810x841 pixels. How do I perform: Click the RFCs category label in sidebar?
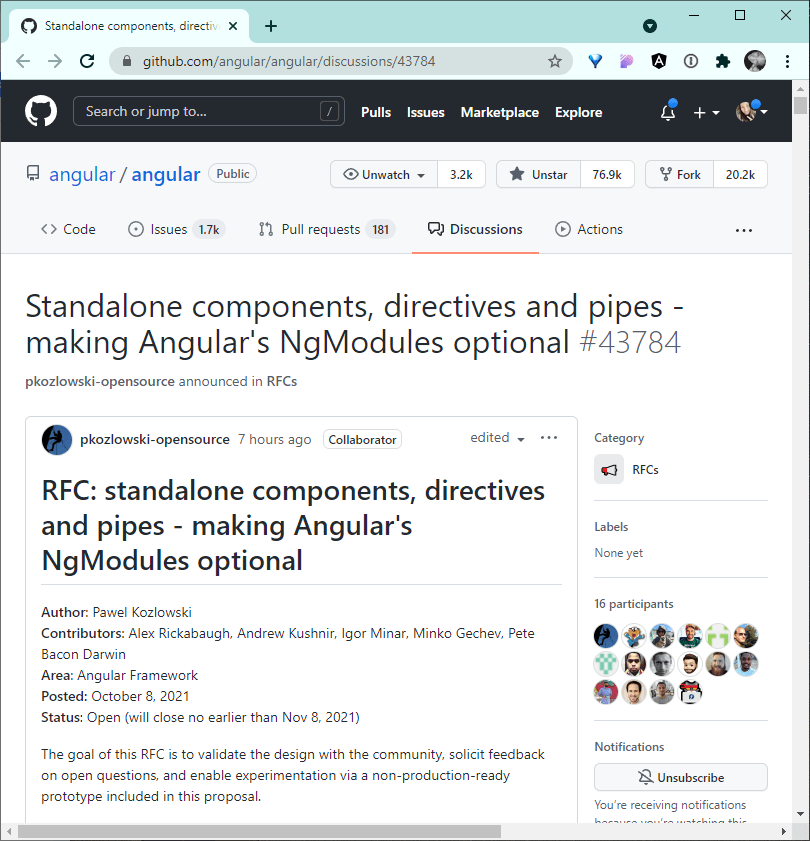point(645,470)
